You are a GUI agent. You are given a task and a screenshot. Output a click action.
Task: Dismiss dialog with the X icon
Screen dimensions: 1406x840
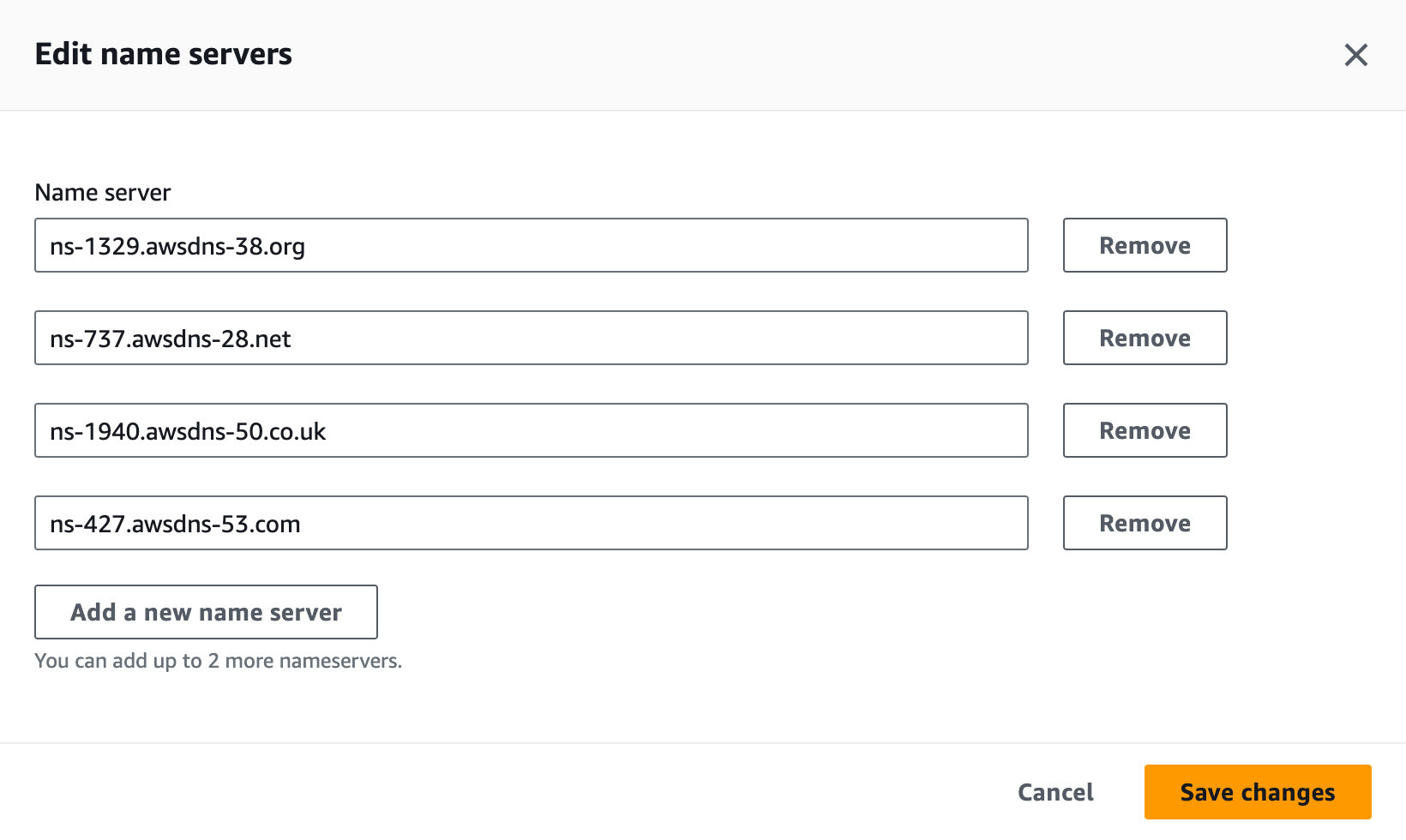1355,55
